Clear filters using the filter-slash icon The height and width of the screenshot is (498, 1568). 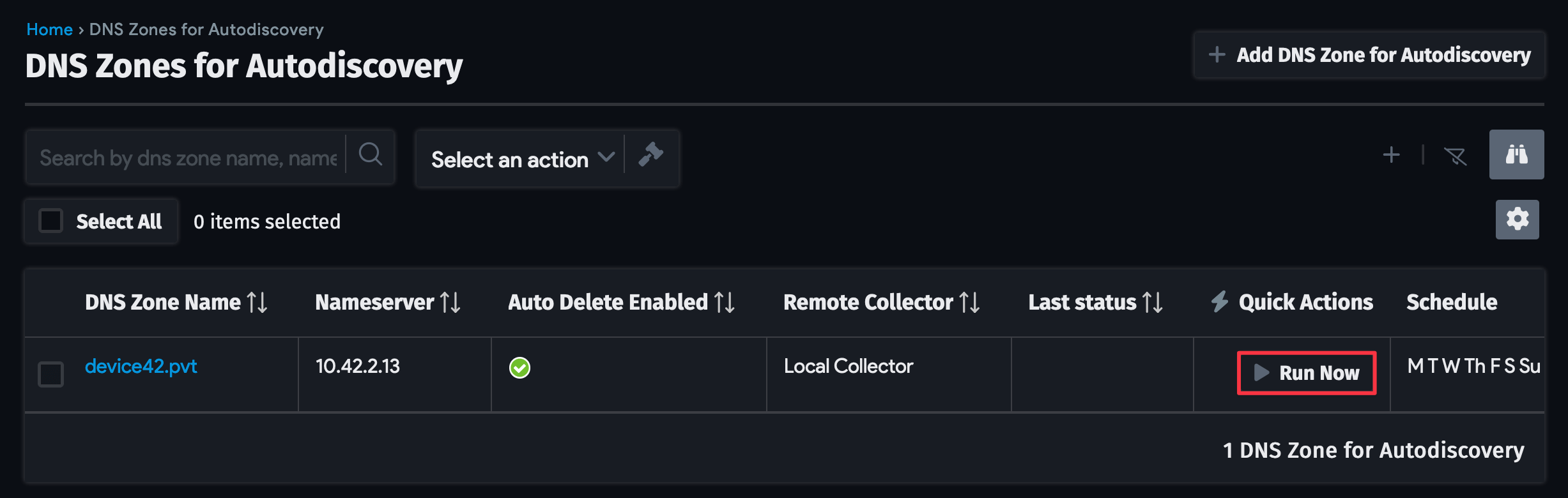pyautogui.click(x=1456, y=155)
